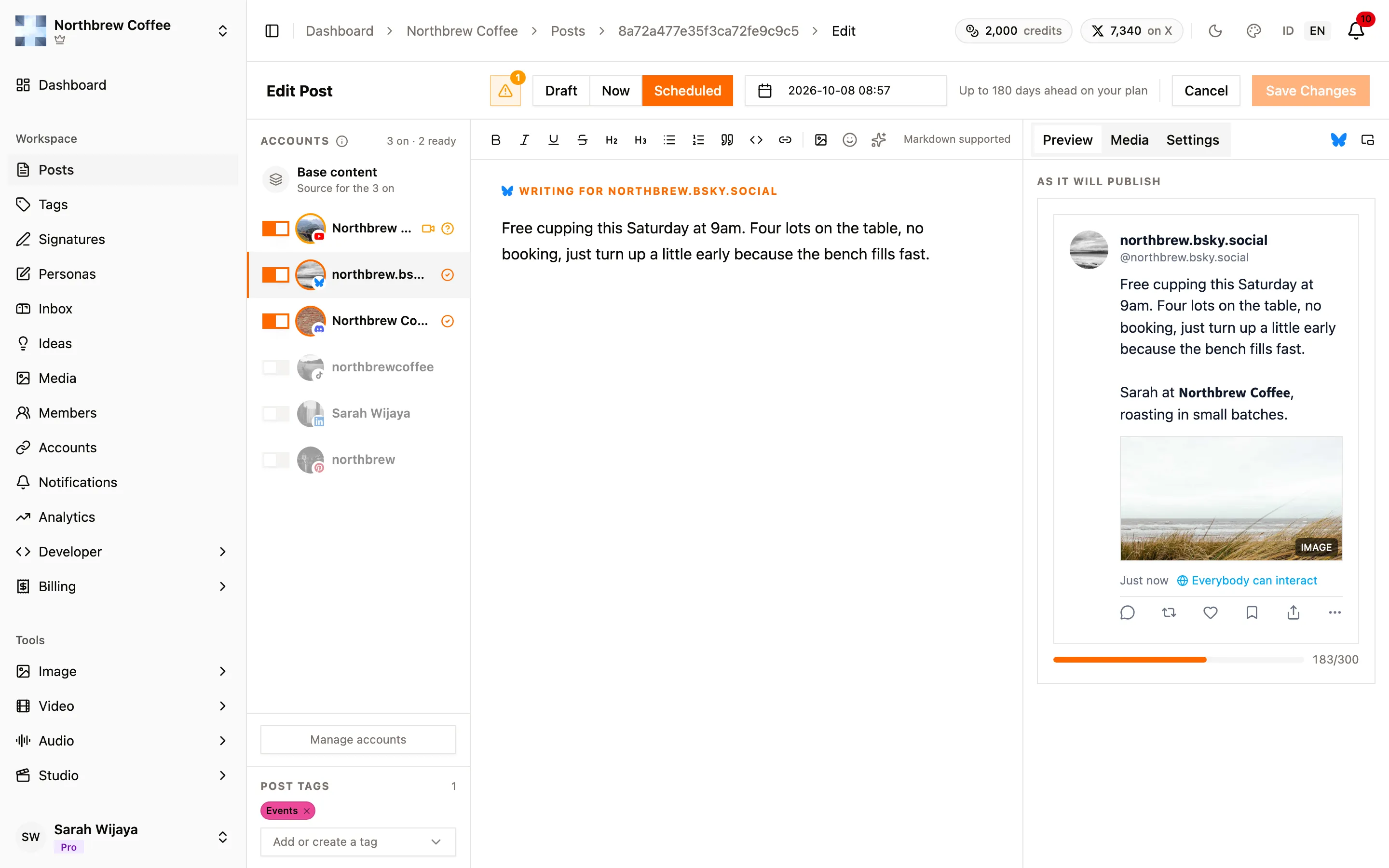Click the Cancel button
This screenshot has width=1389, height=868.
(x=1206, y=91)
